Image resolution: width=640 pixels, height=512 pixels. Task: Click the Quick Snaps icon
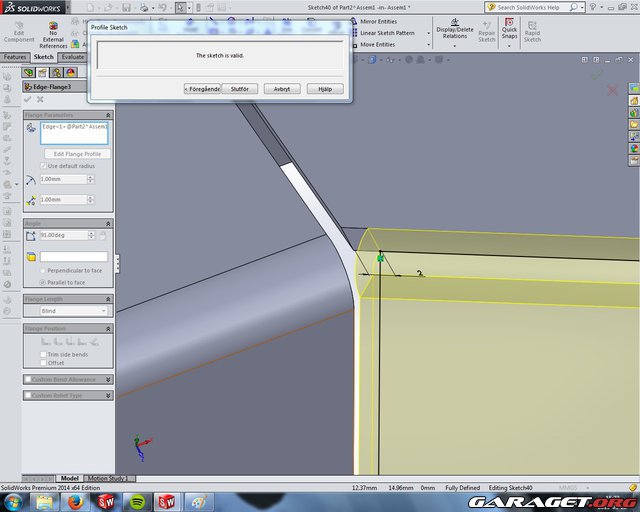coord(509,32)
